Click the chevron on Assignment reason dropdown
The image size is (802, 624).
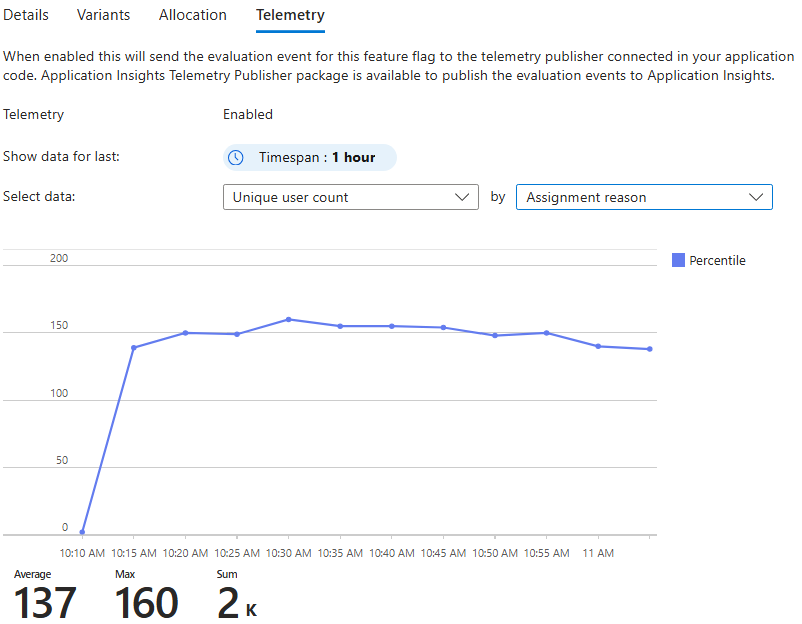coord(757,197)
